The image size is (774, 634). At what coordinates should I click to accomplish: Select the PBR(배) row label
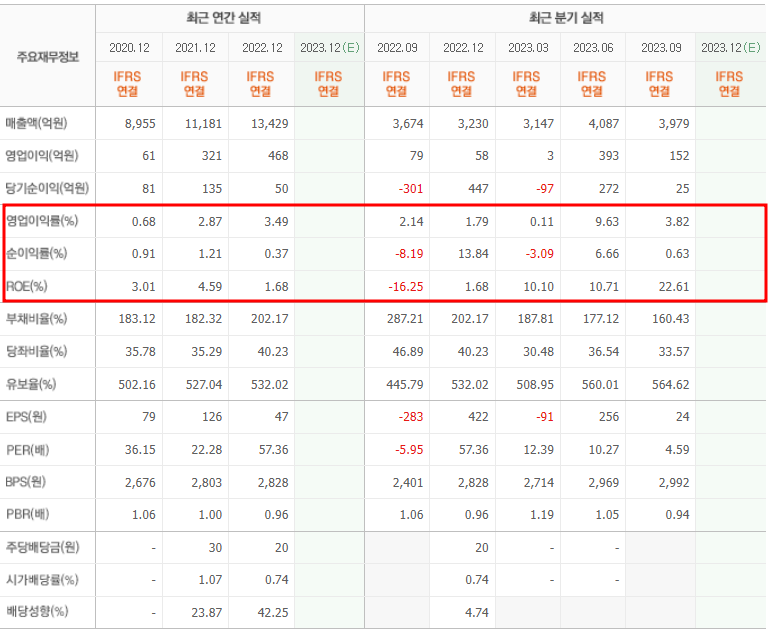coord(27,515)
